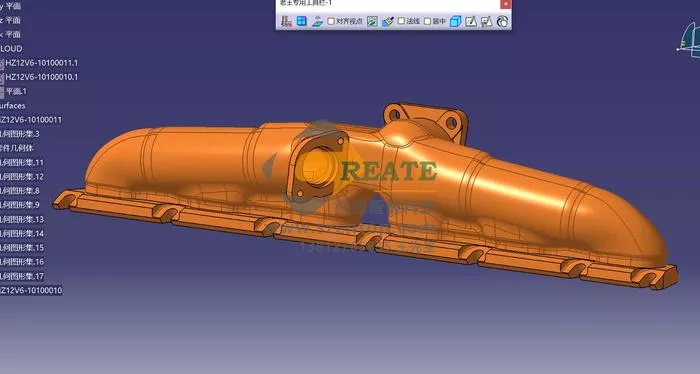
Task: Select the plane surface tool icon
Action: pos(317,21)
